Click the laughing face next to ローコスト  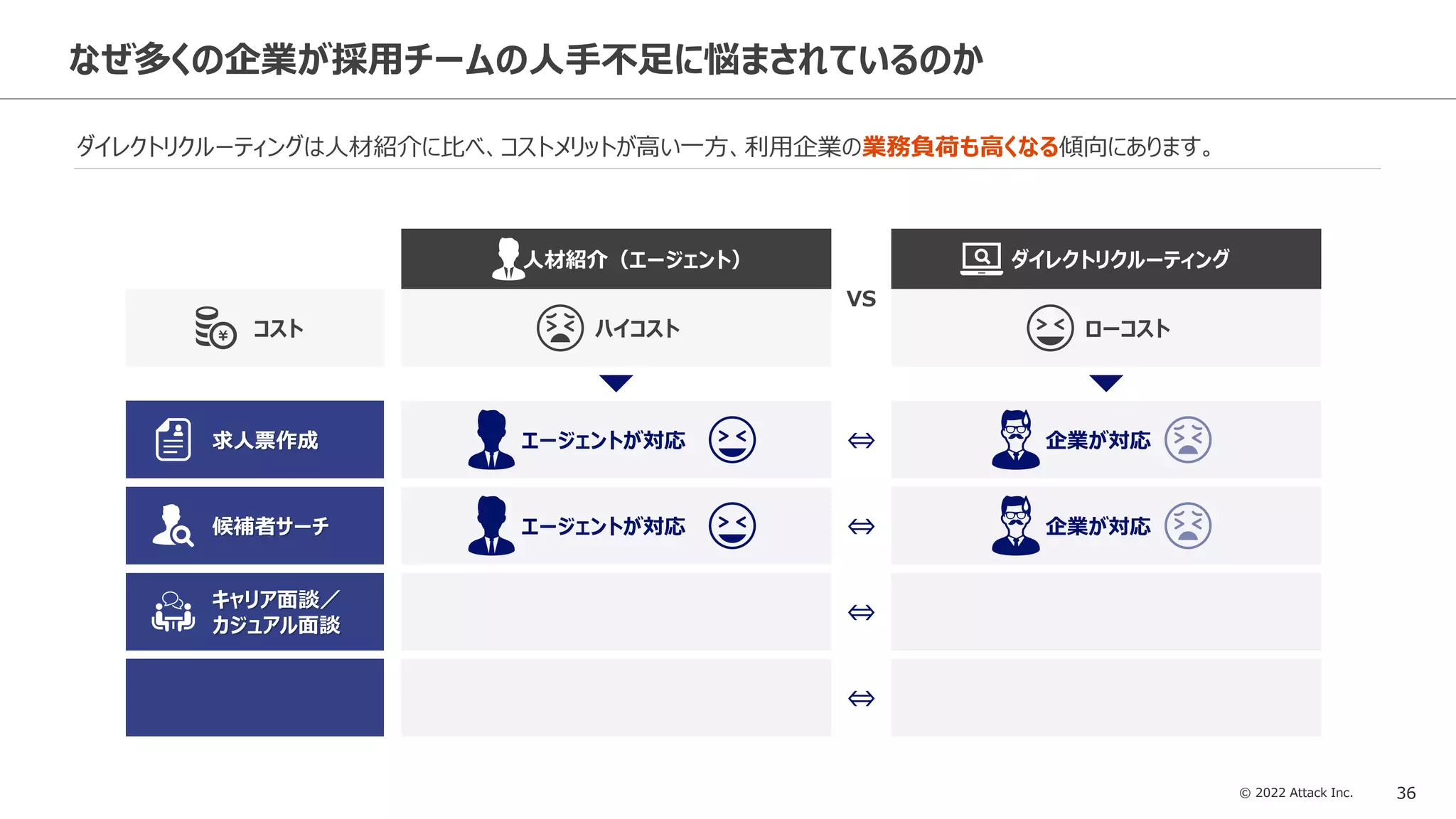(1050, 328)
